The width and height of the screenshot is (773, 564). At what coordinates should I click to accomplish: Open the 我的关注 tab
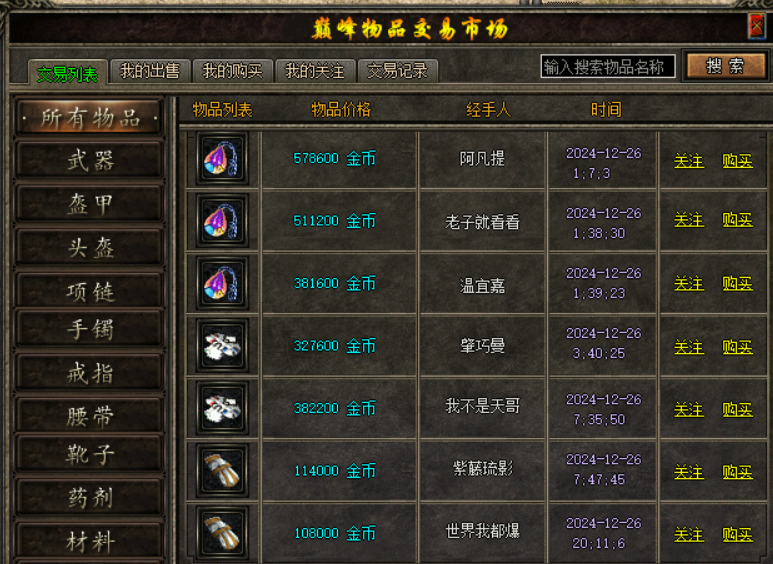coord(315,71)
